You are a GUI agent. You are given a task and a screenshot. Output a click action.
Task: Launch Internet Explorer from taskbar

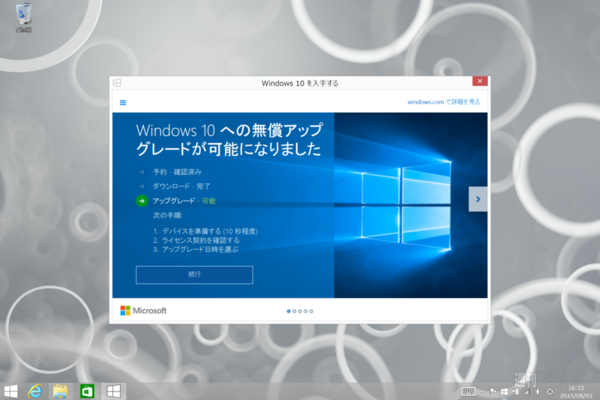pyautogui.click(x=35, y=391)
